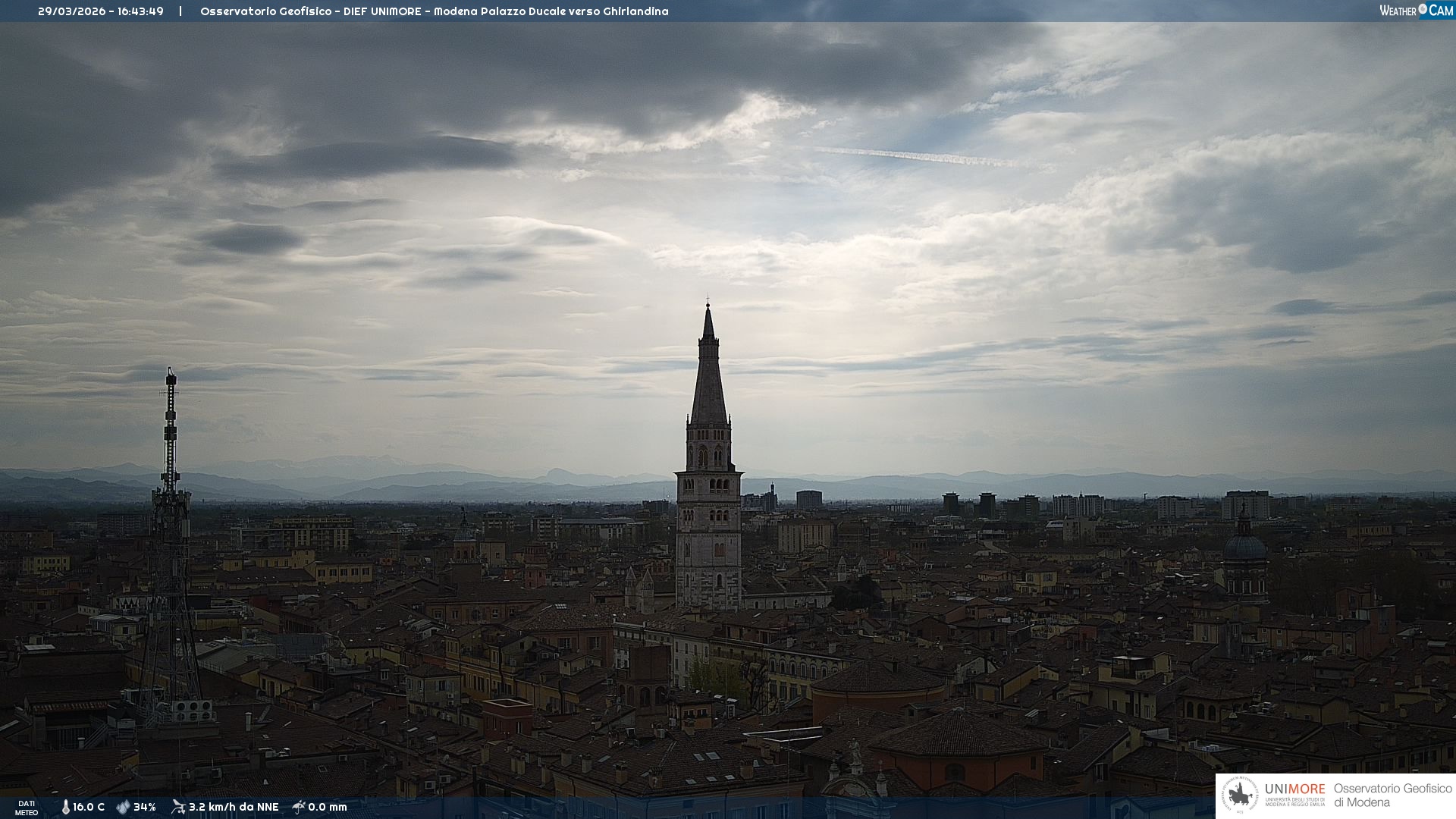Click the 0.0 mm rainfall value
The image size is (1456, 819).
pos(328,808)
